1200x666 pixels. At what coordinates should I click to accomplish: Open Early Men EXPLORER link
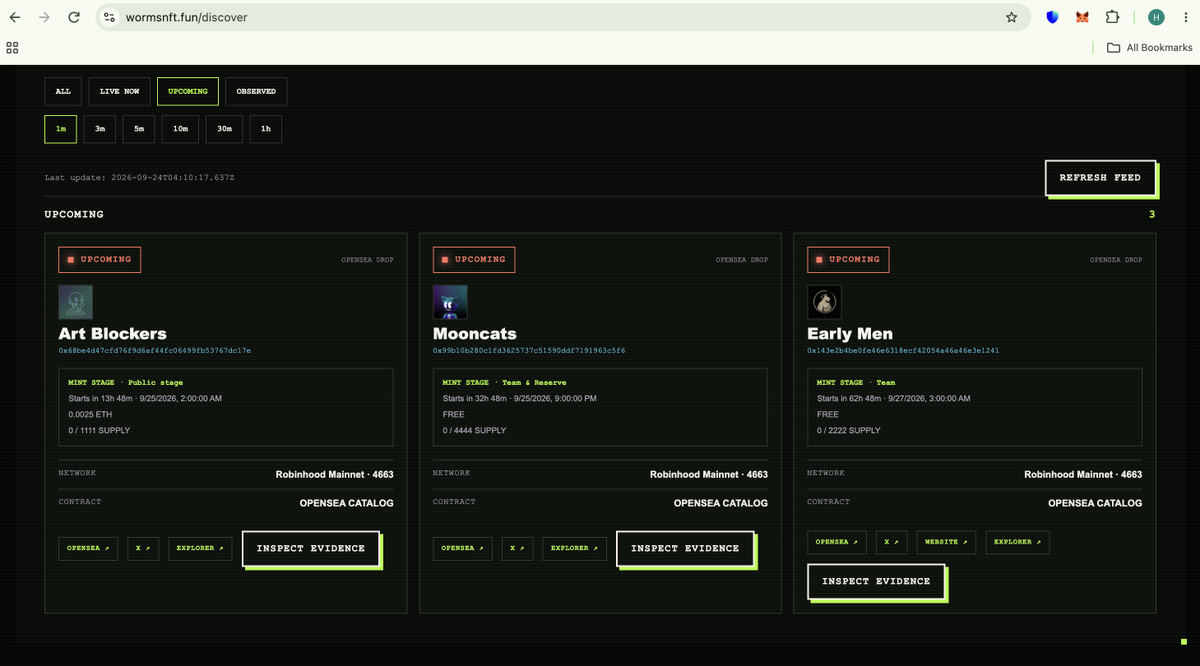tap(1017, 542)
